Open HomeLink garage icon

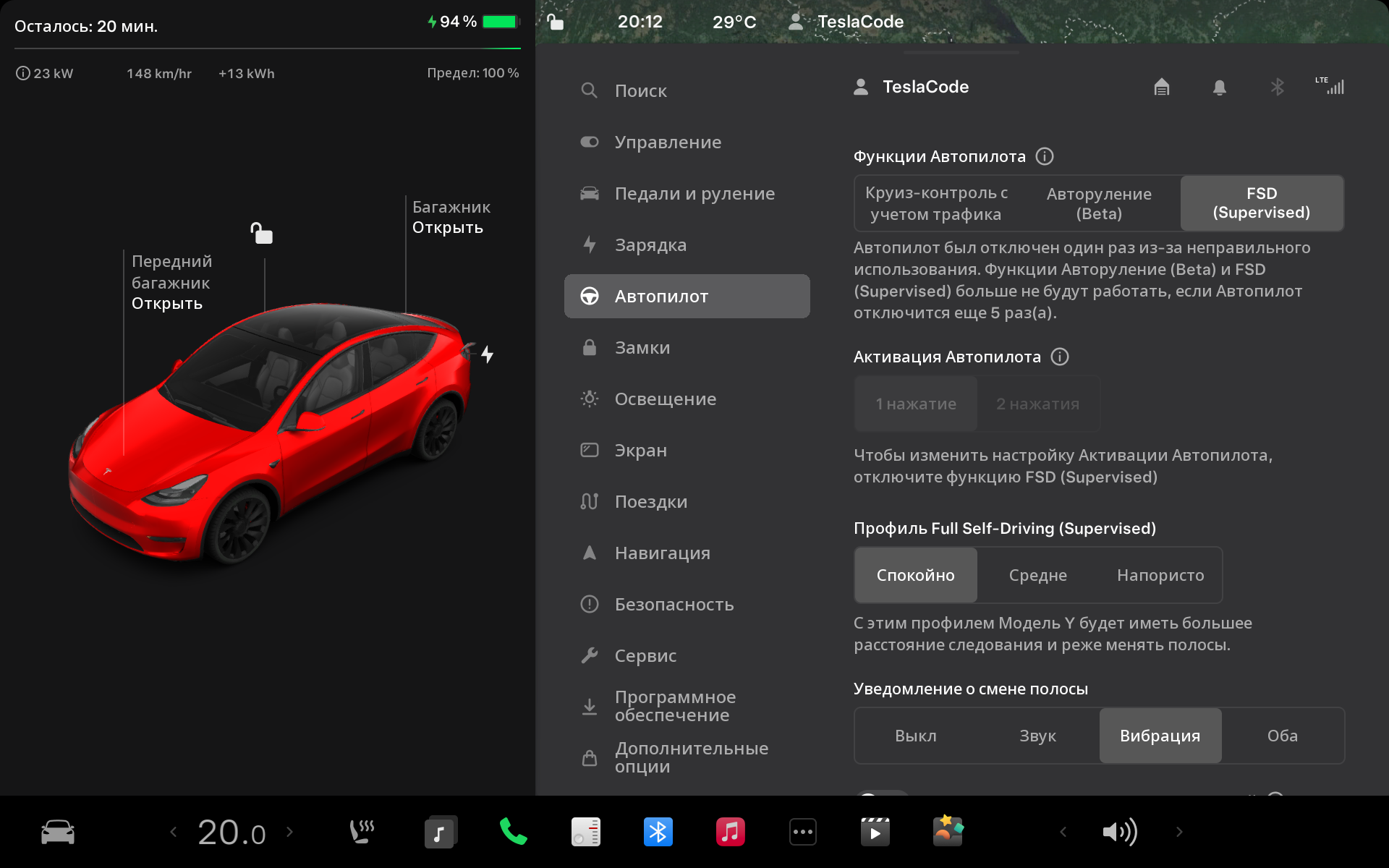pos(1162,87)
